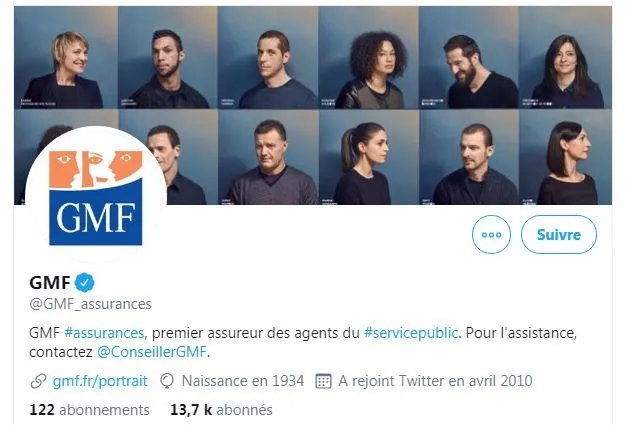View the 13,7 k abonnés list

(x=221, y=410)
